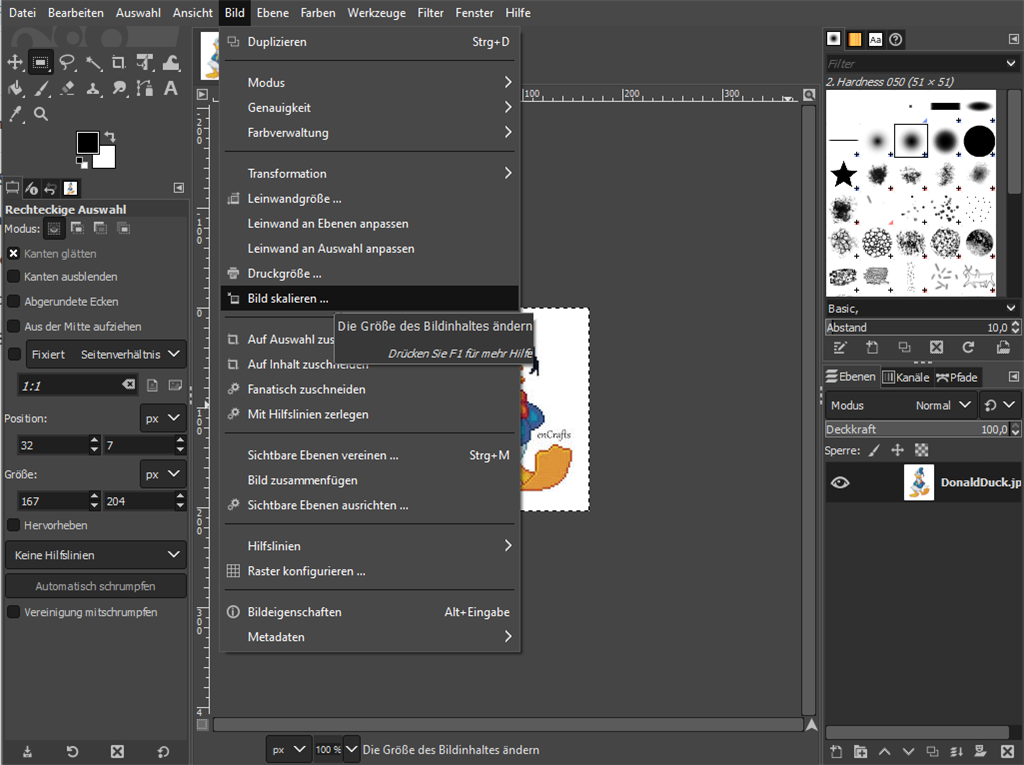Select the Text tool
Screen dimensions: 1024x765
click(171, 89)
